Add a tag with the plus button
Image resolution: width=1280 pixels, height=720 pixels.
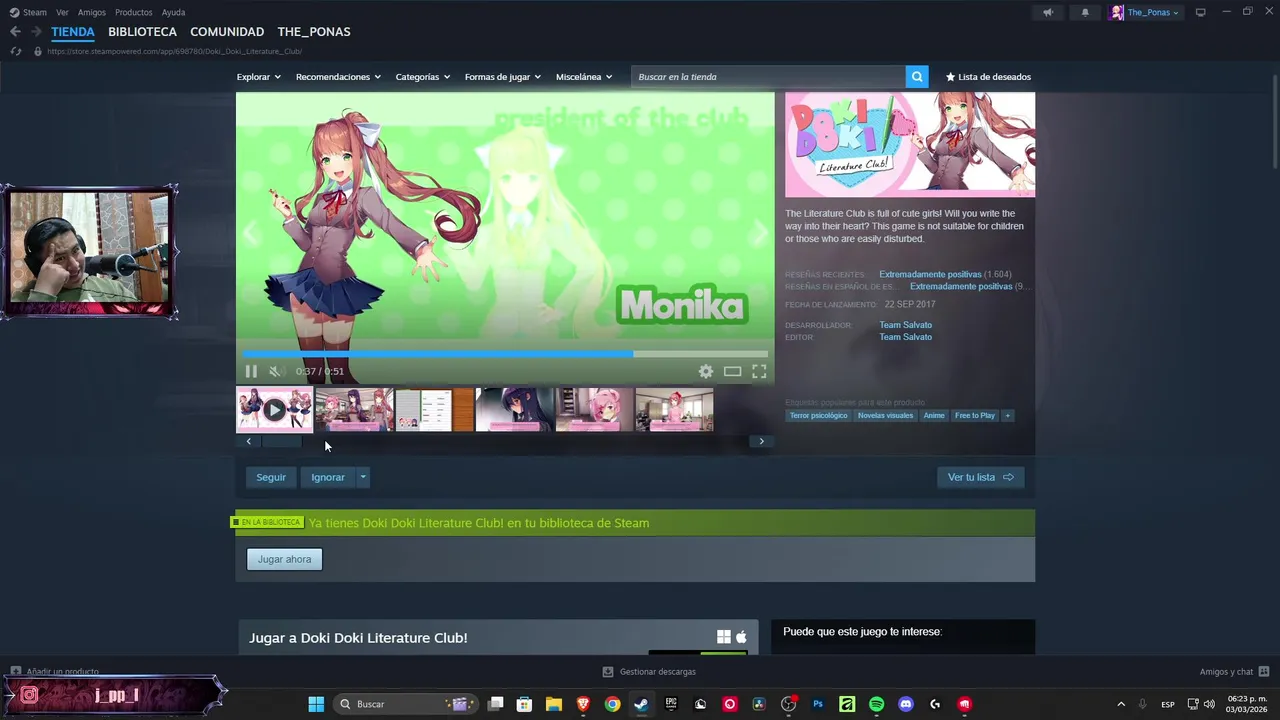tap(1008, 415)
